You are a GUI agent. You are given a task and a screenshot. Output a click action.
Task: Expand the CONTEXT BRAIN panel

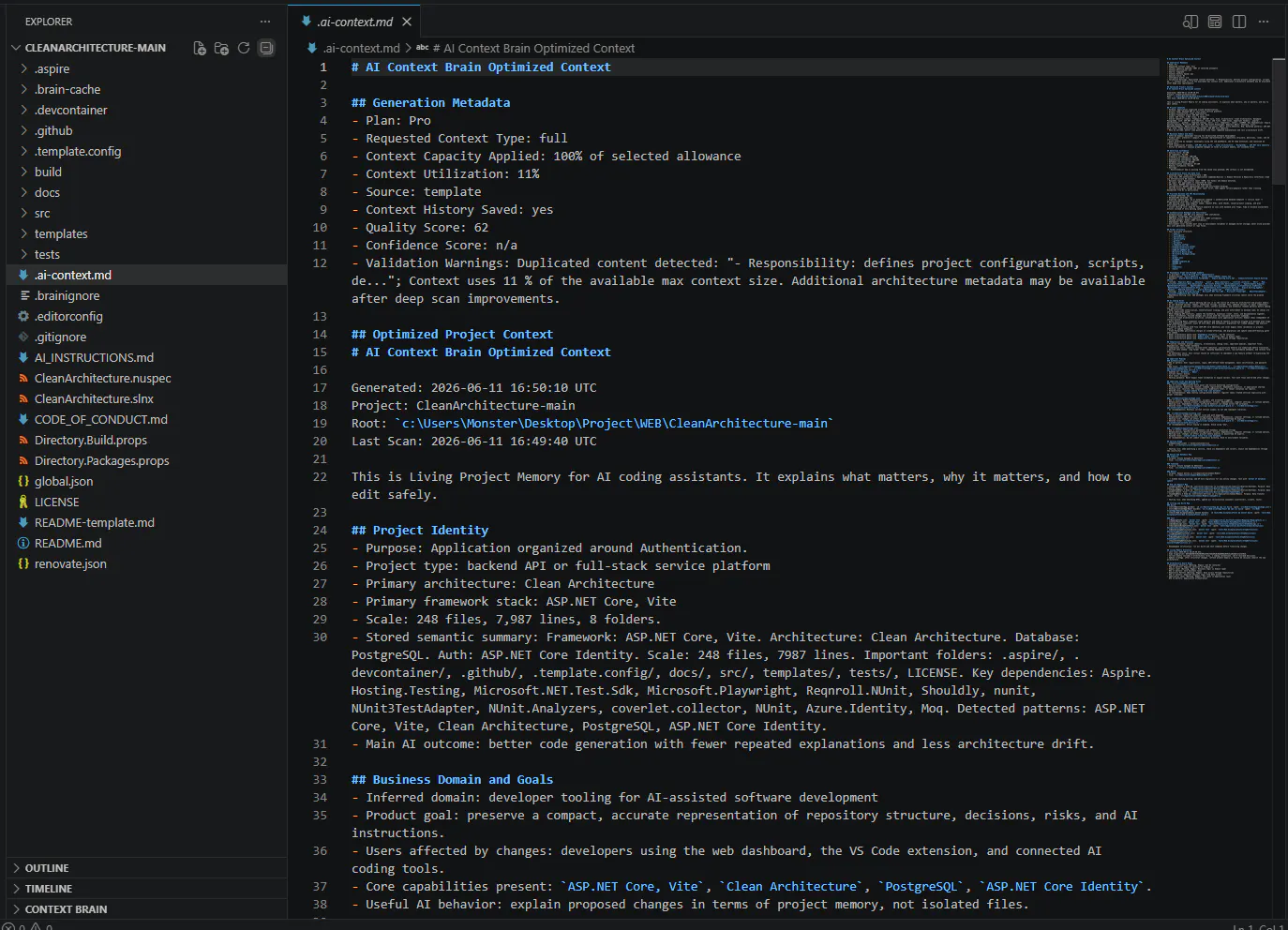point(146,909)
